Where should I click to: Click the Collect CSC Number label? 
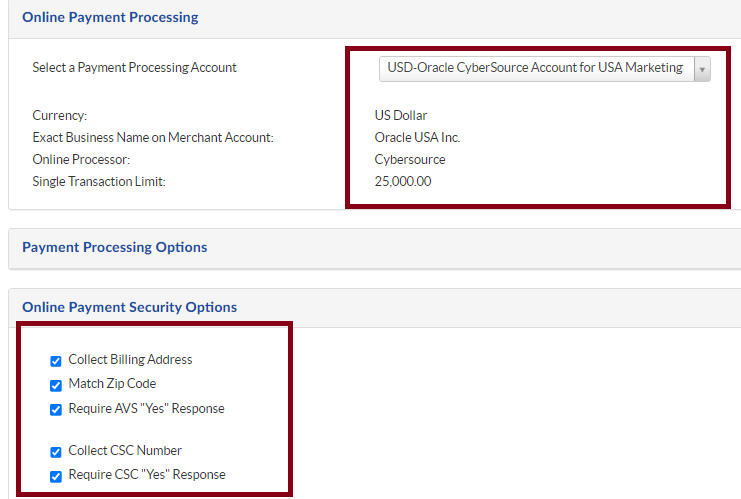pyautogui.click(x=125, y=451)
